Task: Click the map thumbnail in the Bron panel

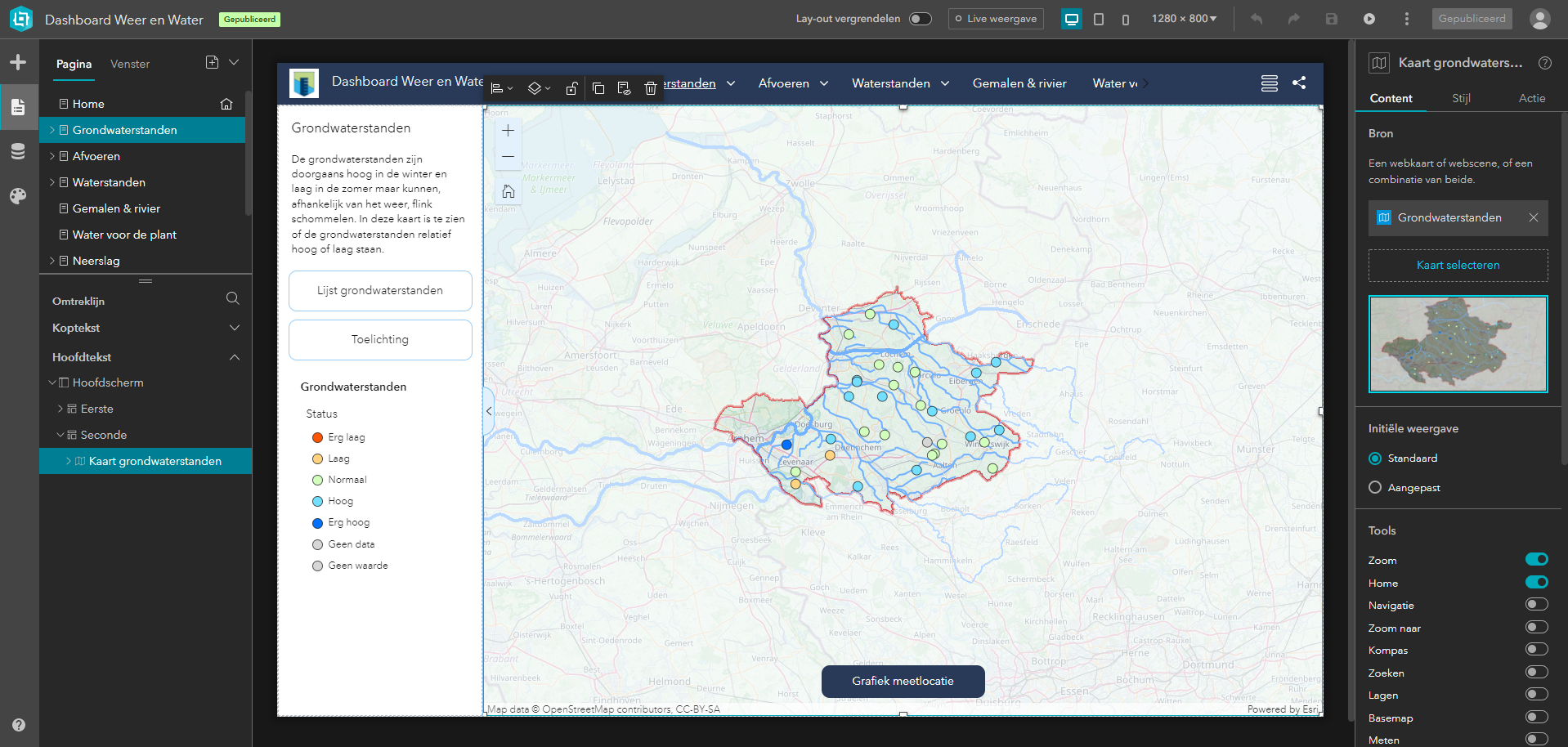Action: [x=1458, y=343]
